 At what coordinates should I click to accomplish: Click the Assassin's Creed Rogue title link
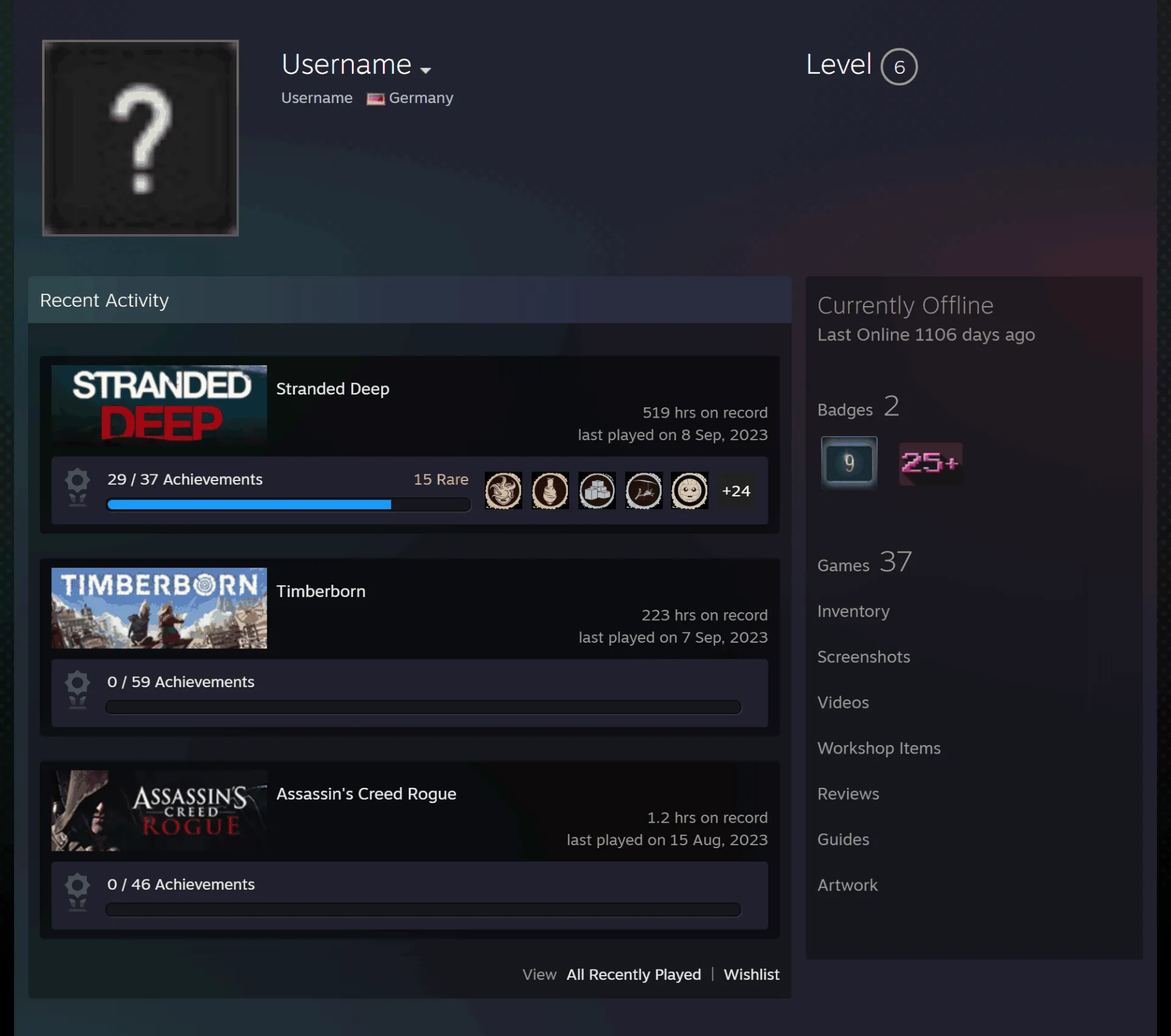point(366,793)
